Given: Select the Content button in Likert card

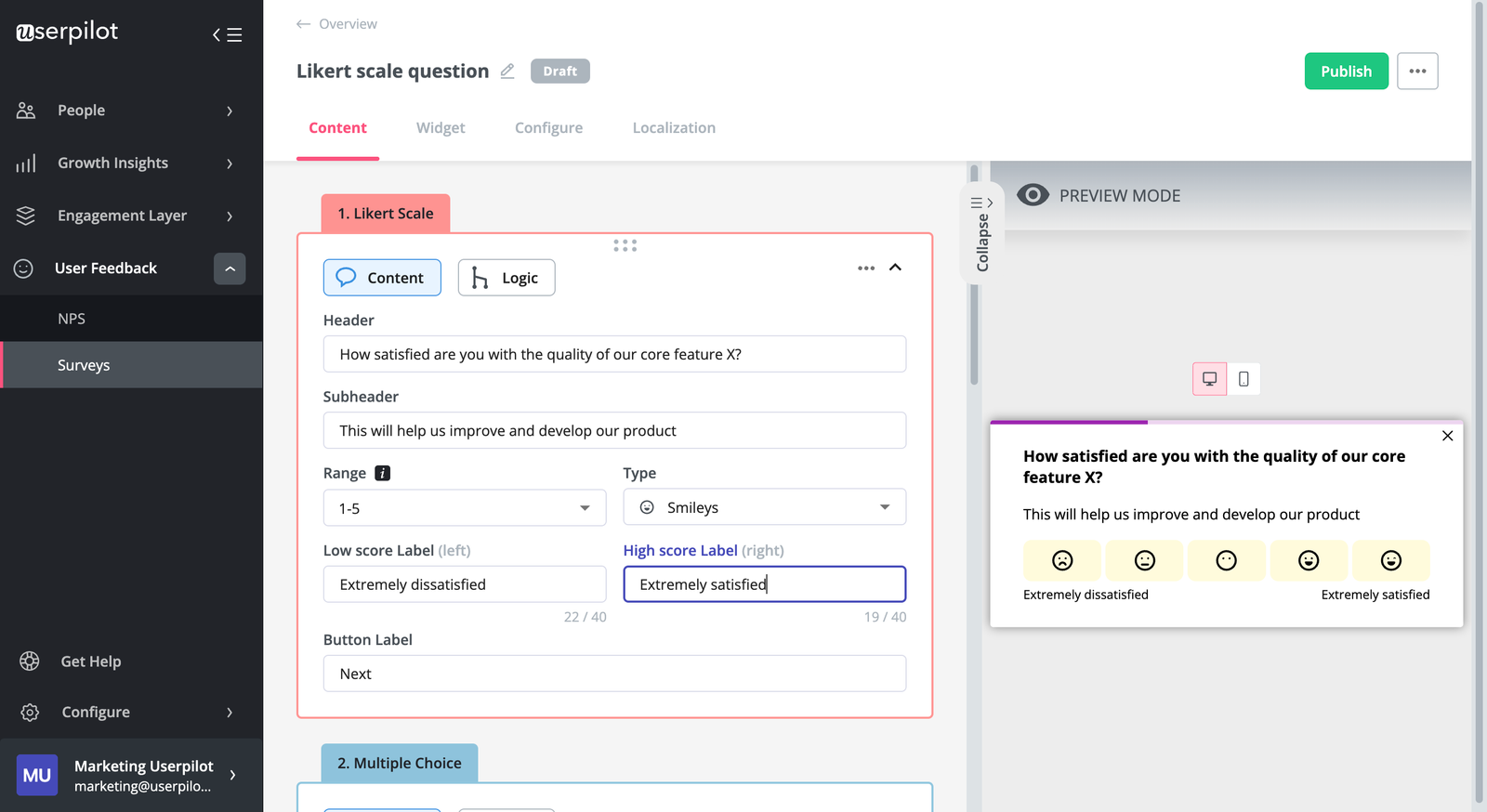Looking at the screenshot, I should point(382,278).
